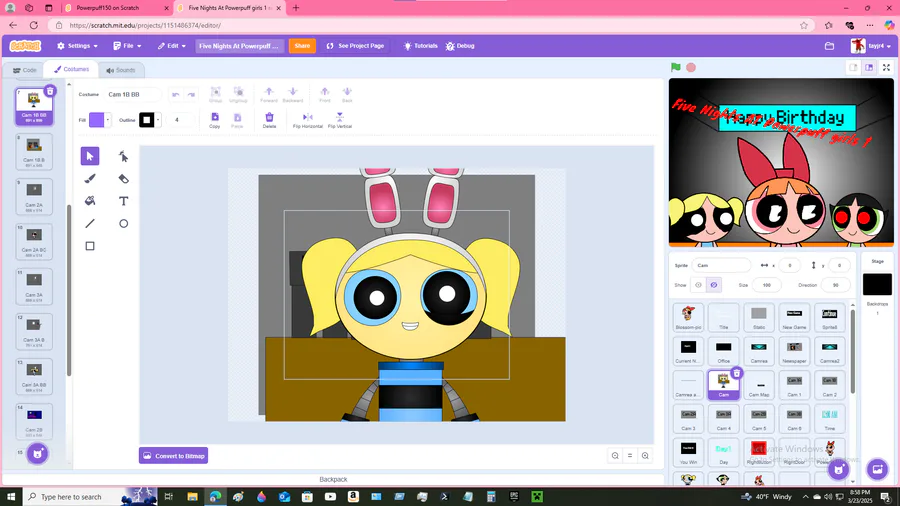Bring selection to Front
The height and width of the screenshot is (506, 900).
tap(325, 95)
